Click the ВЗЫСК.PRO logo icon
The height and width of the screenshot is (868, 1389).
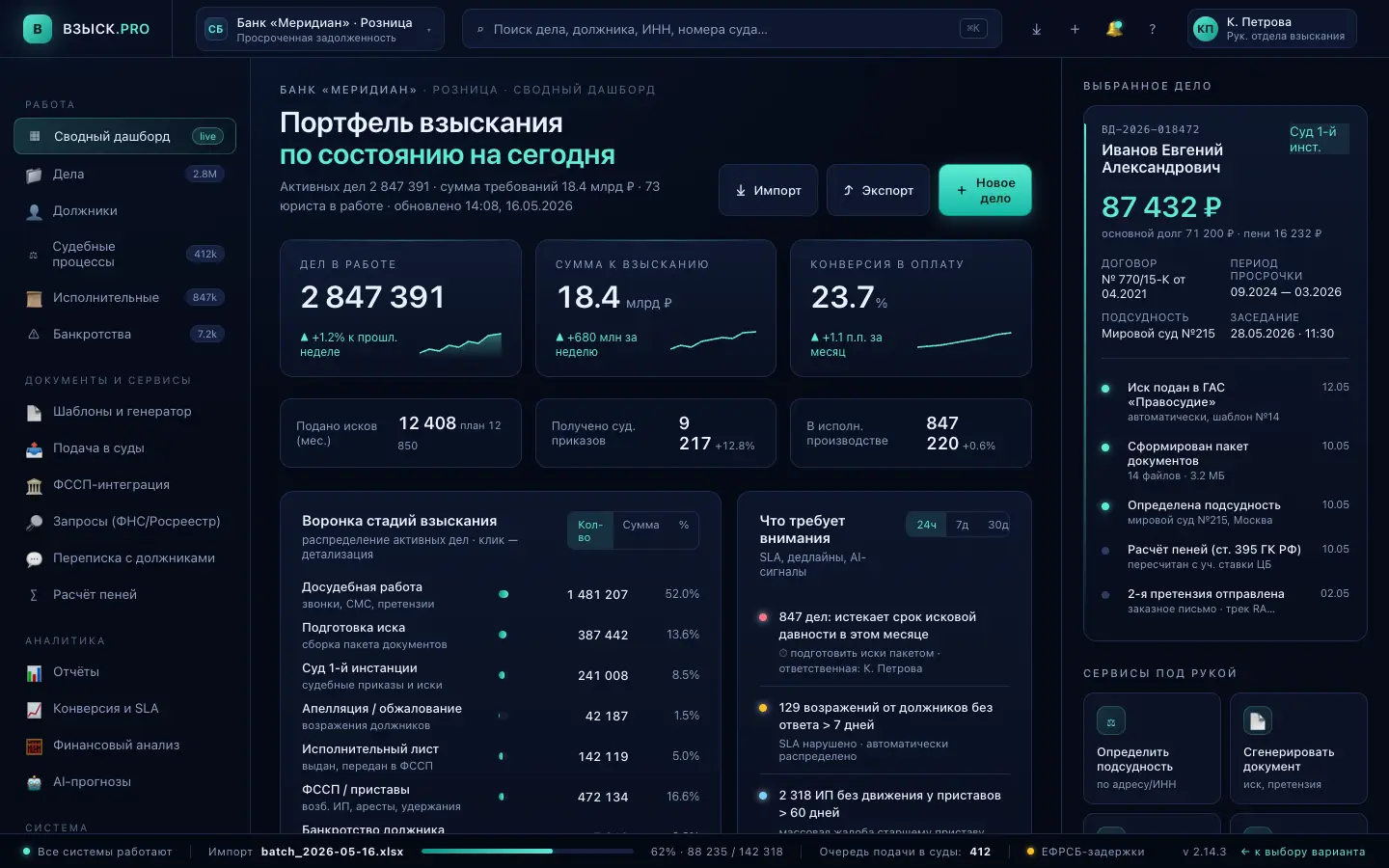38,29
